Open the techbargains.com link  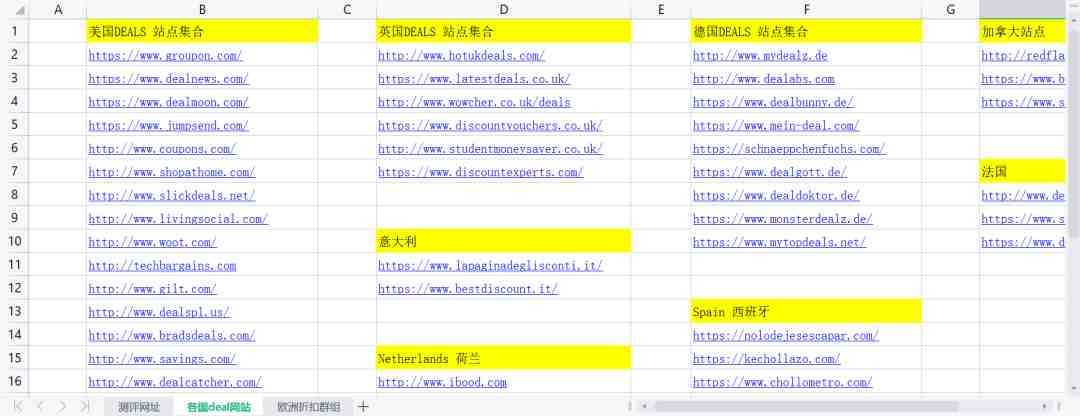click(163, 266)
